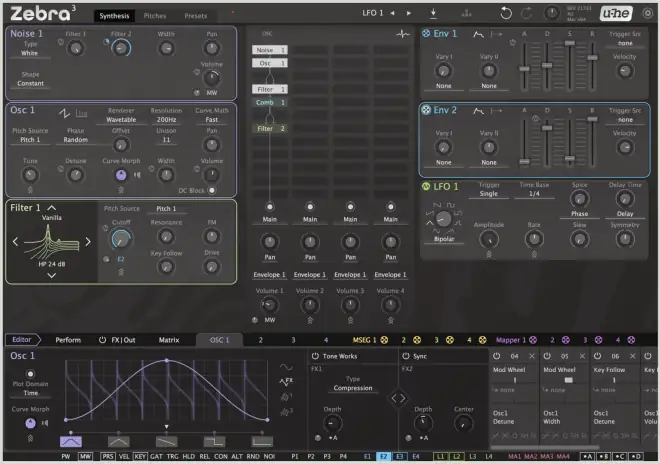660x464 pixels.
Task: Open the Noise 1 Type dropdown
Action: 30,53
